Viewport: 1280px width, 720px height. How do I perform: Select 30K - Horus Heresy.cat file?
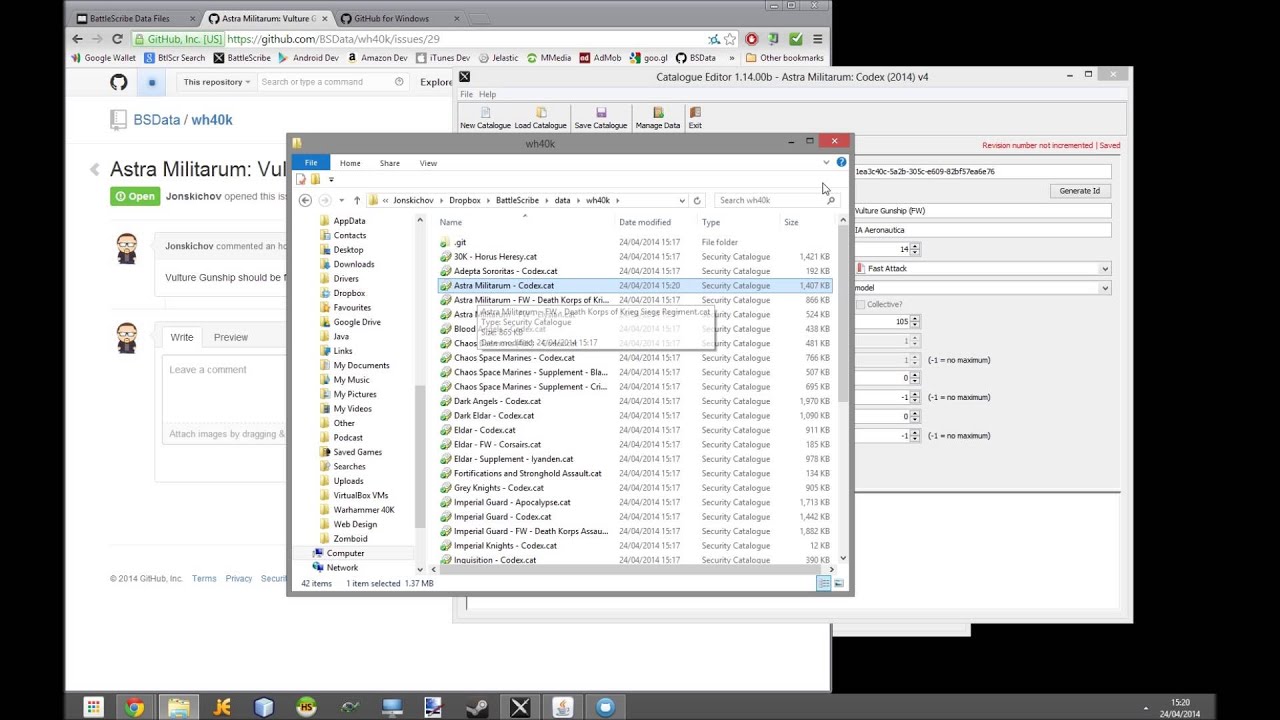coord(495,257)
